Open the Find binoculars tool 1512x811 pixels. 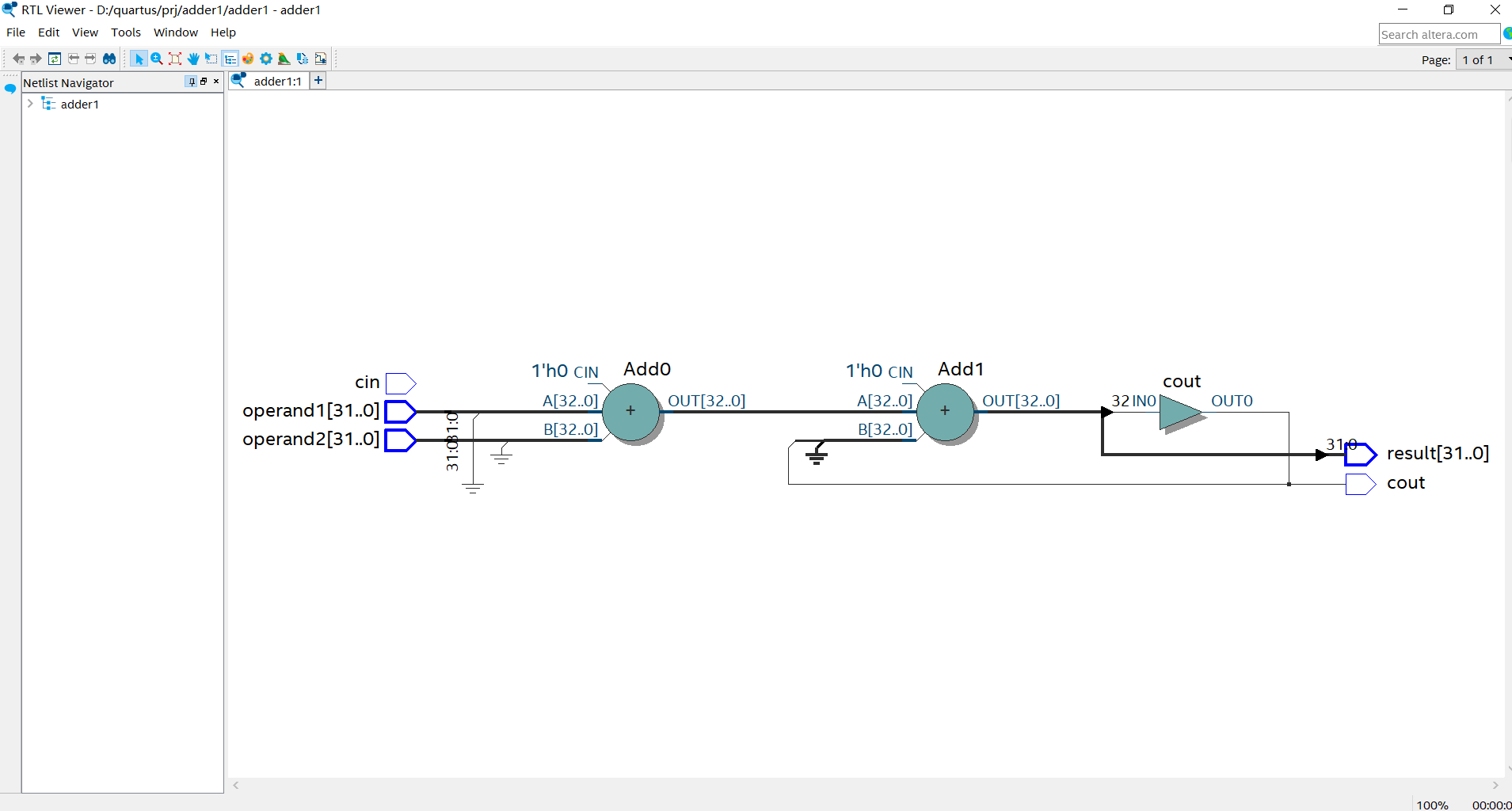(109, 58)
